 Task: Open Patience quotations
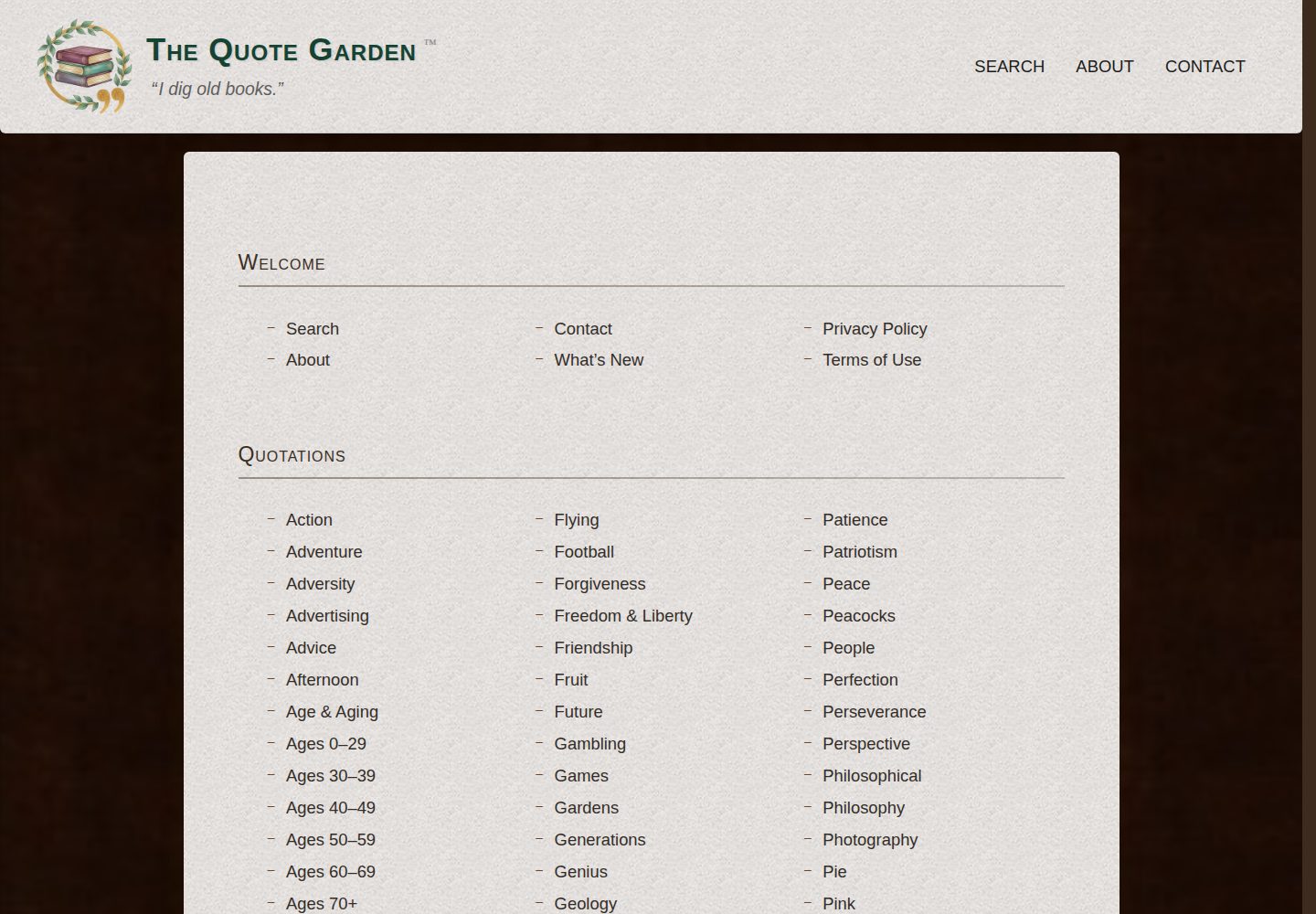click(x=855, y=520)
